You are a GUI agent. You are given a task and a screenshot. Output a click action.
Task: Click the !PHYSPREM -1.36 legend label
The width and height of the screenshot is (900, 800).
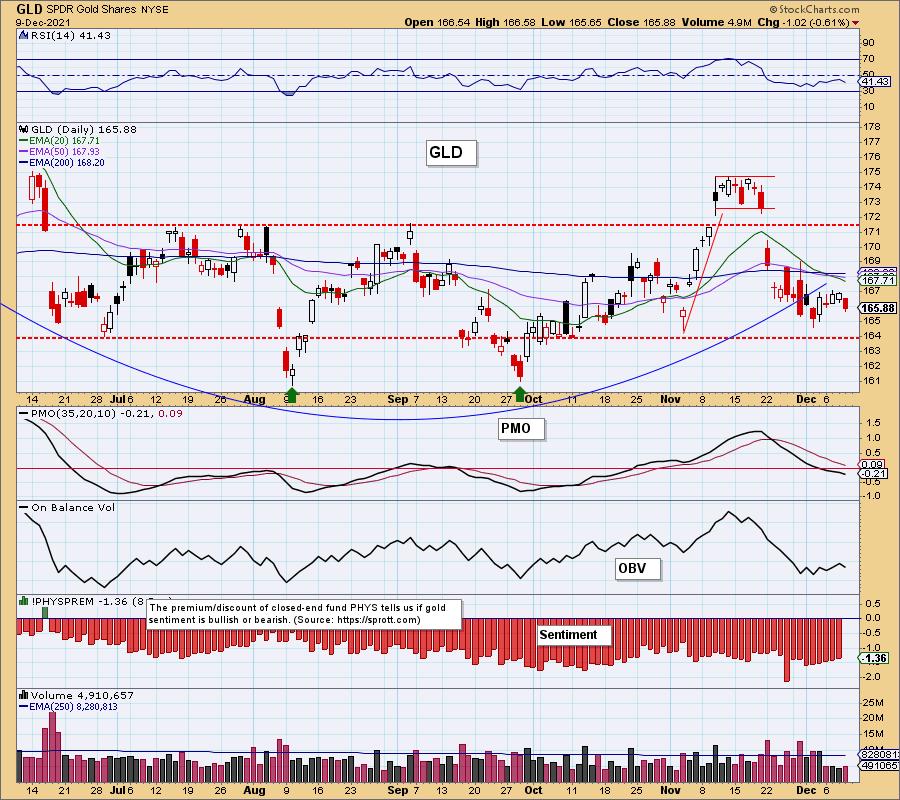pos(80,601)
